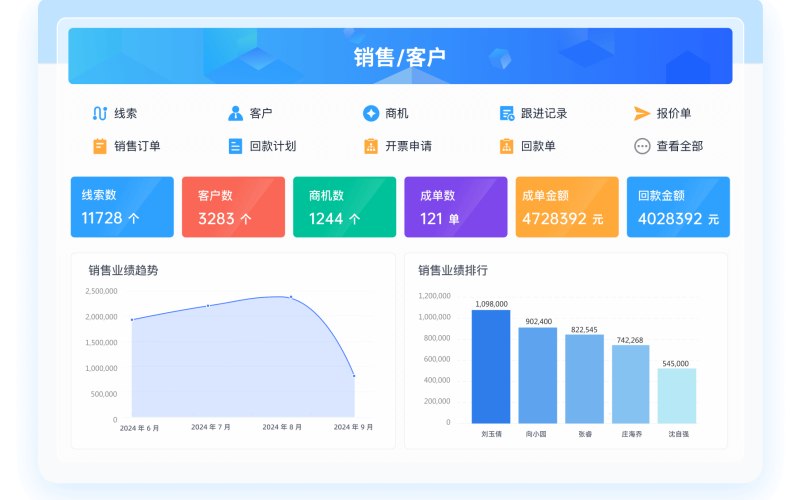Open the 客户 label link
The width and height of the screenshot is (800, 500).
[261, 113]
